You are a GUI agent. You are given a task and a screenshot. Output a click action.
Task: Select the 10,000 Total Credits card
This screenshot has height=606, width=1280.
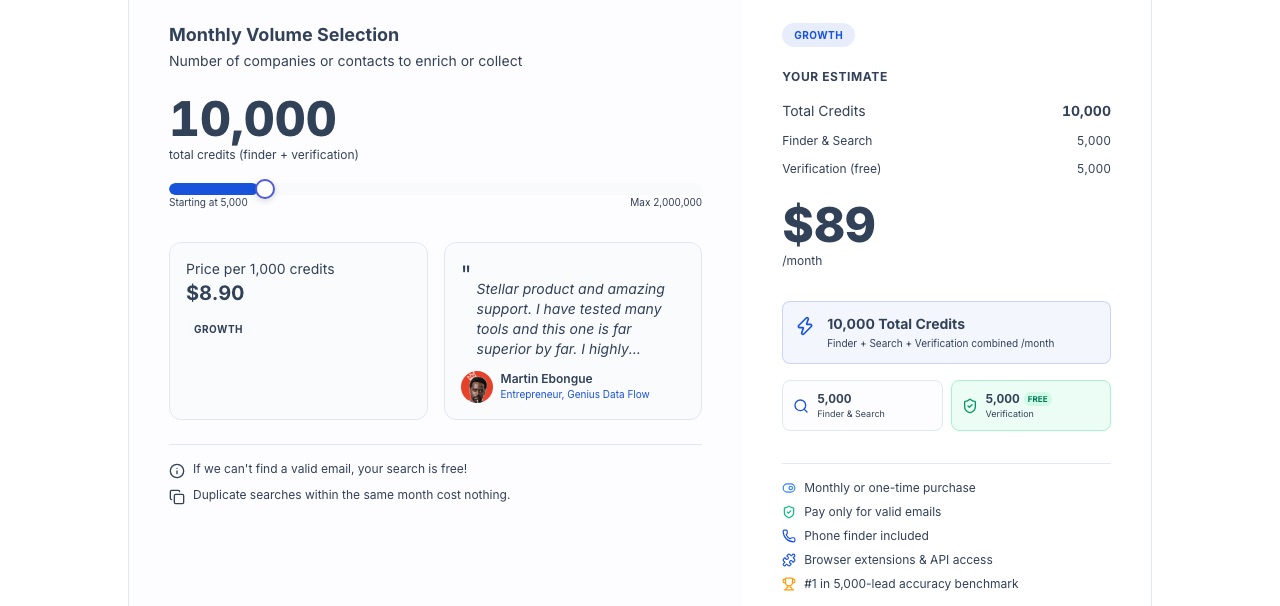click(x=946, y=333)
